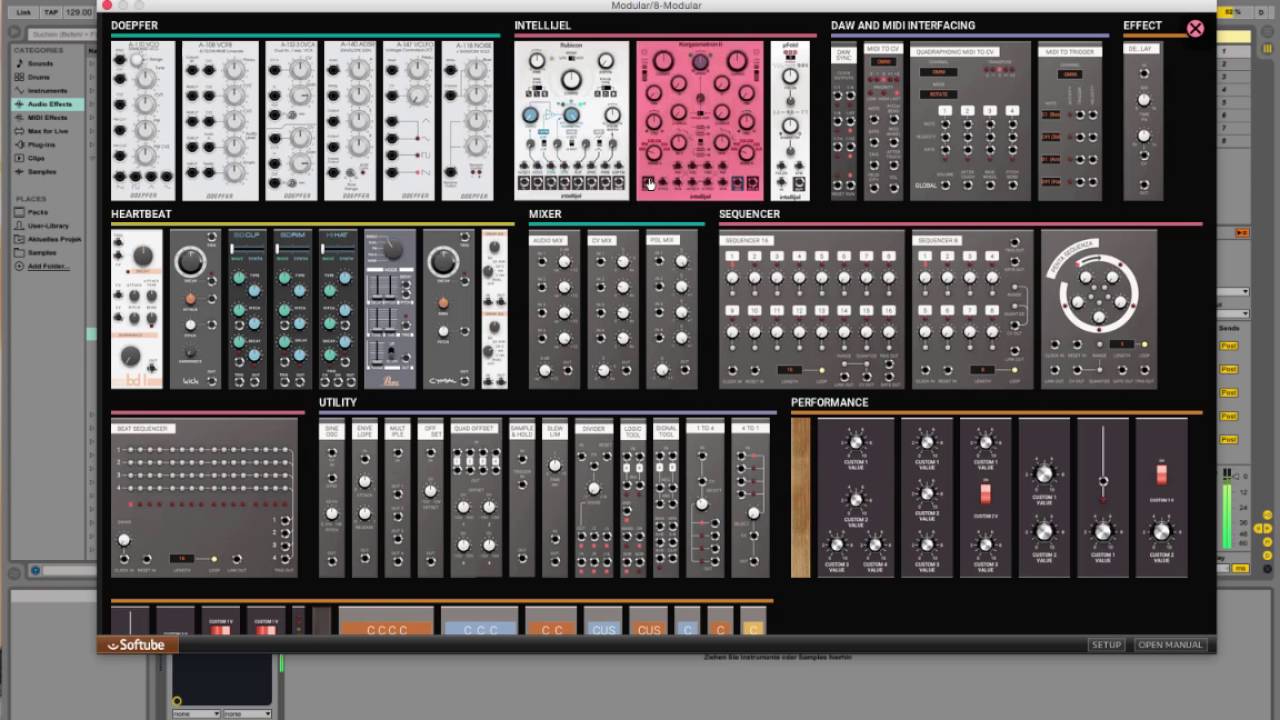Select the pink Korgasmatron II module
The image size is (1280, 720).
(x=700, y=120)
